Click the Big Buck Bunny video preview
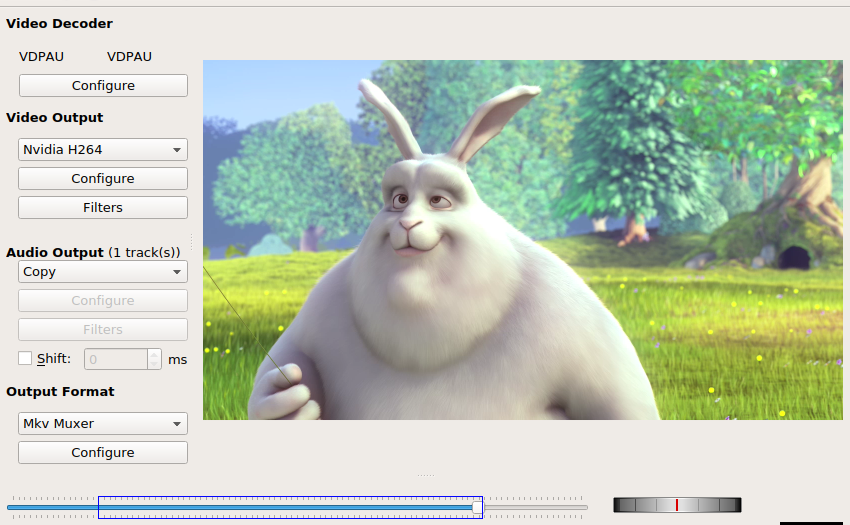Screen dimensions: 850x525 (523, 240)
